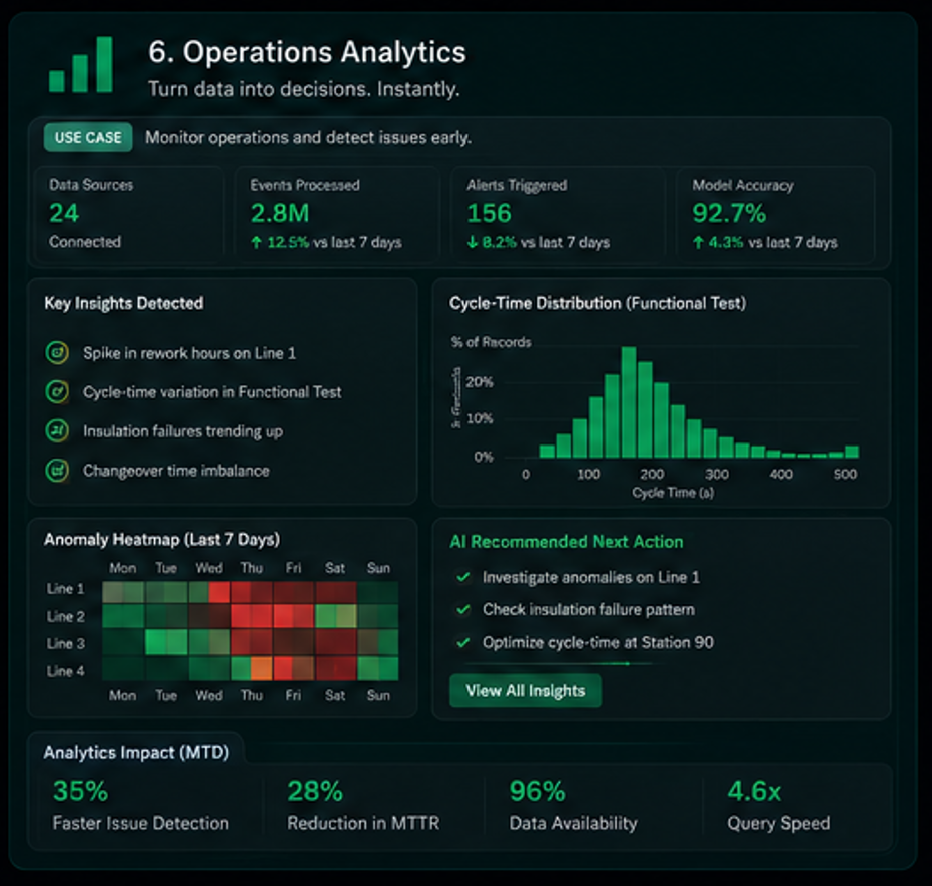Click 'Cycle-Time Distribution (Functional Test)' heading
932x886 pixels.
(597, 303)
